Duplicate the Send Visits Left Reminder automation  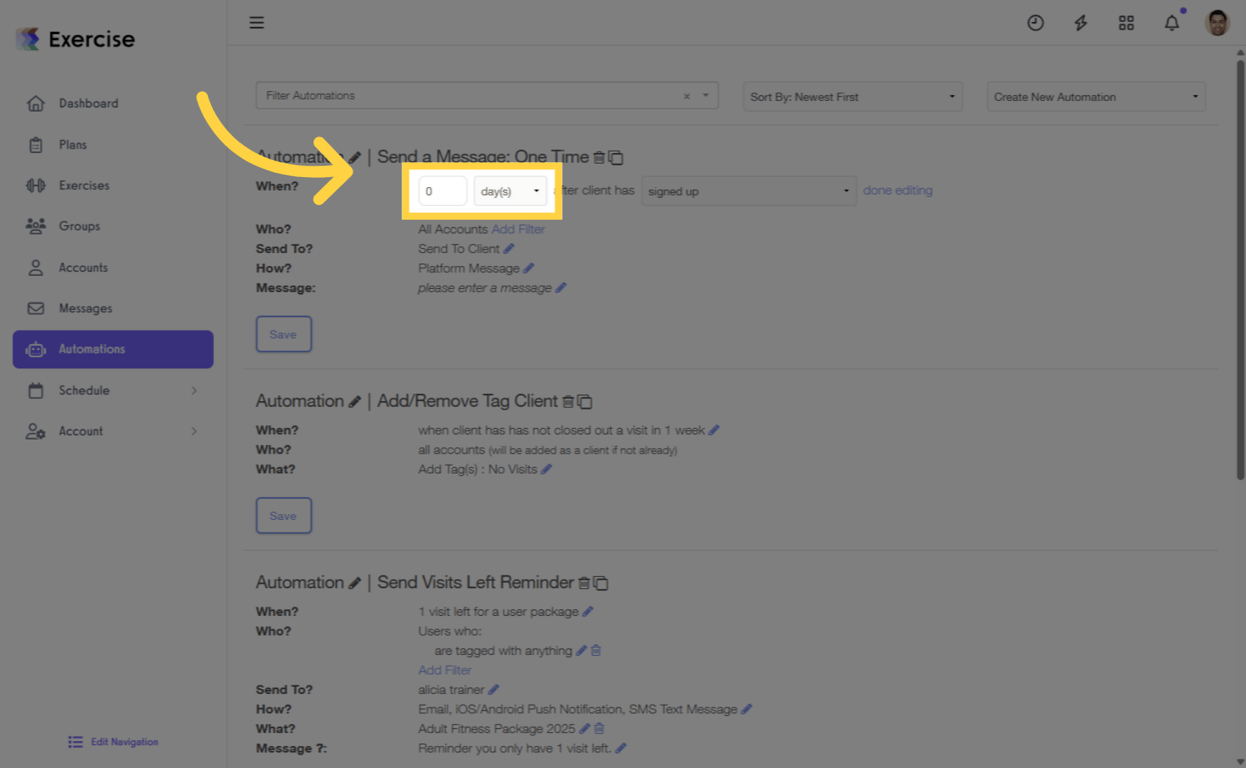click(601, 583)
